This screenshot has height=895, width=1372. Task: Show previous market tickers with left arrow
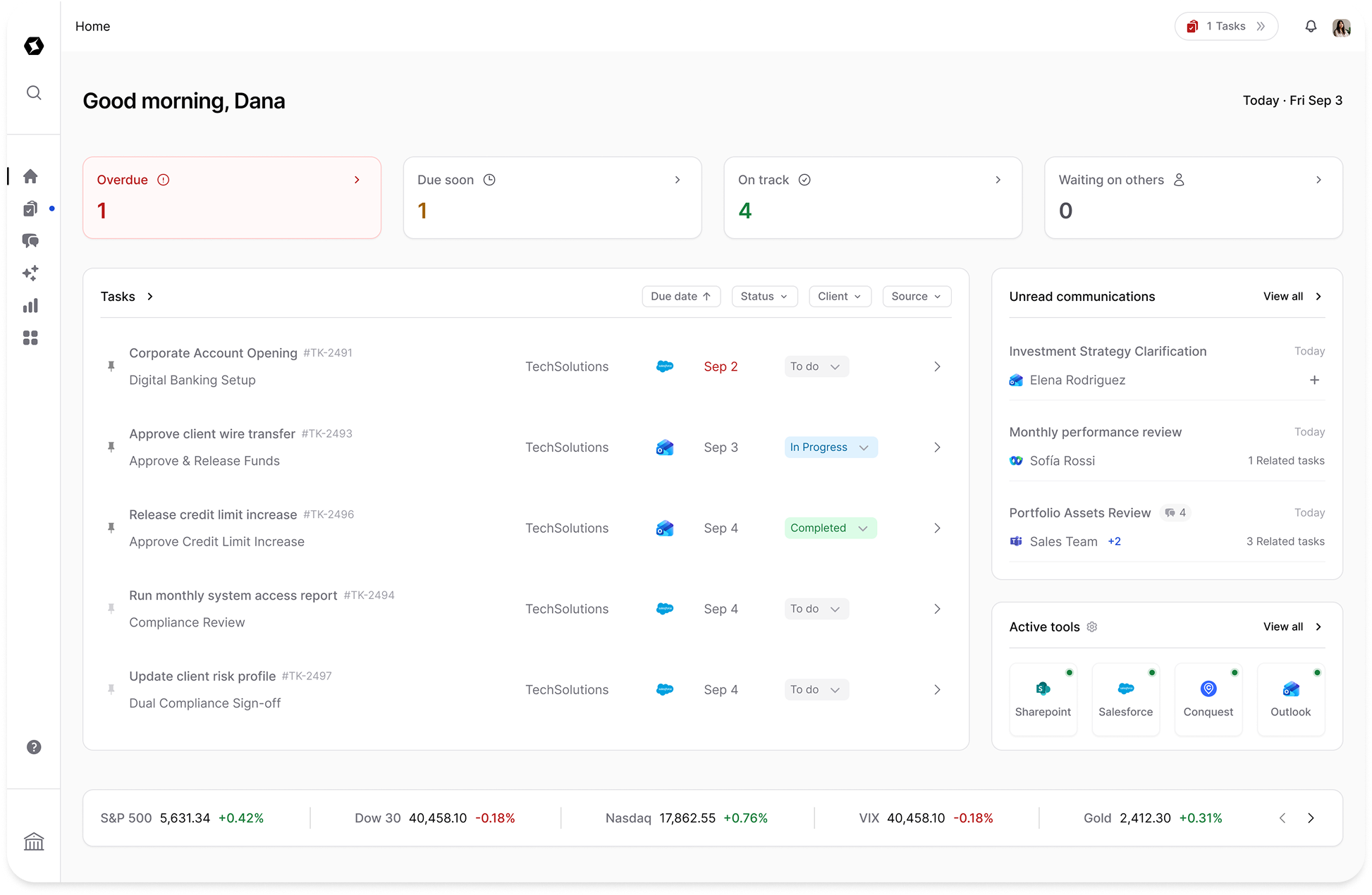pos(1282,818)
